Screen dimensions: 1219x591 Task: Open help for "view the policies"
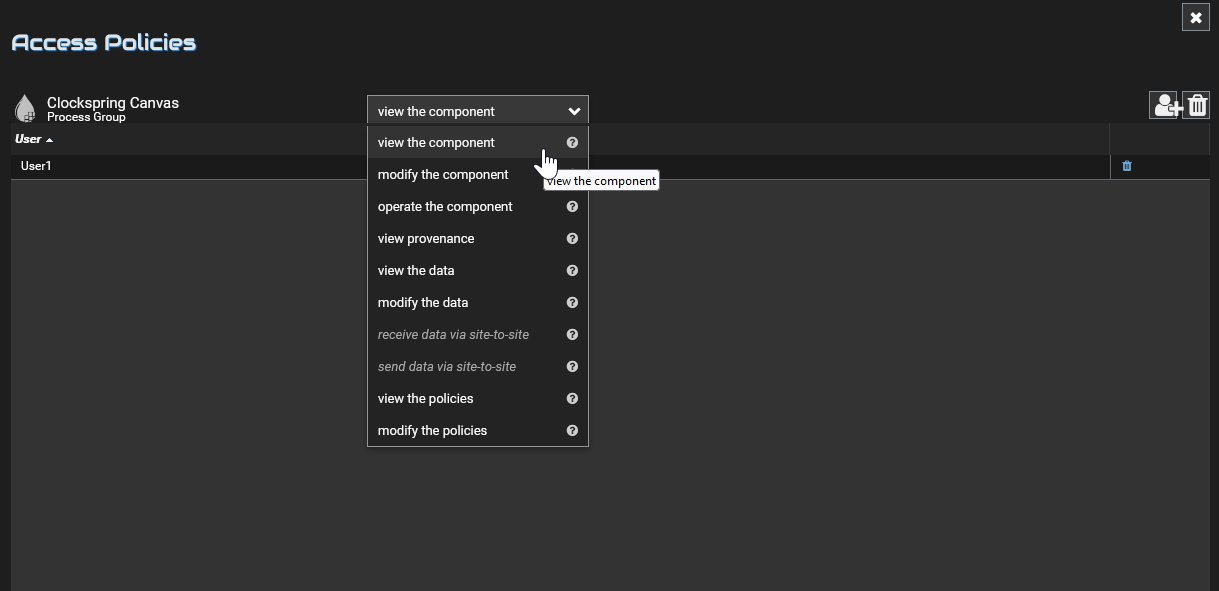tap(572, 398)
